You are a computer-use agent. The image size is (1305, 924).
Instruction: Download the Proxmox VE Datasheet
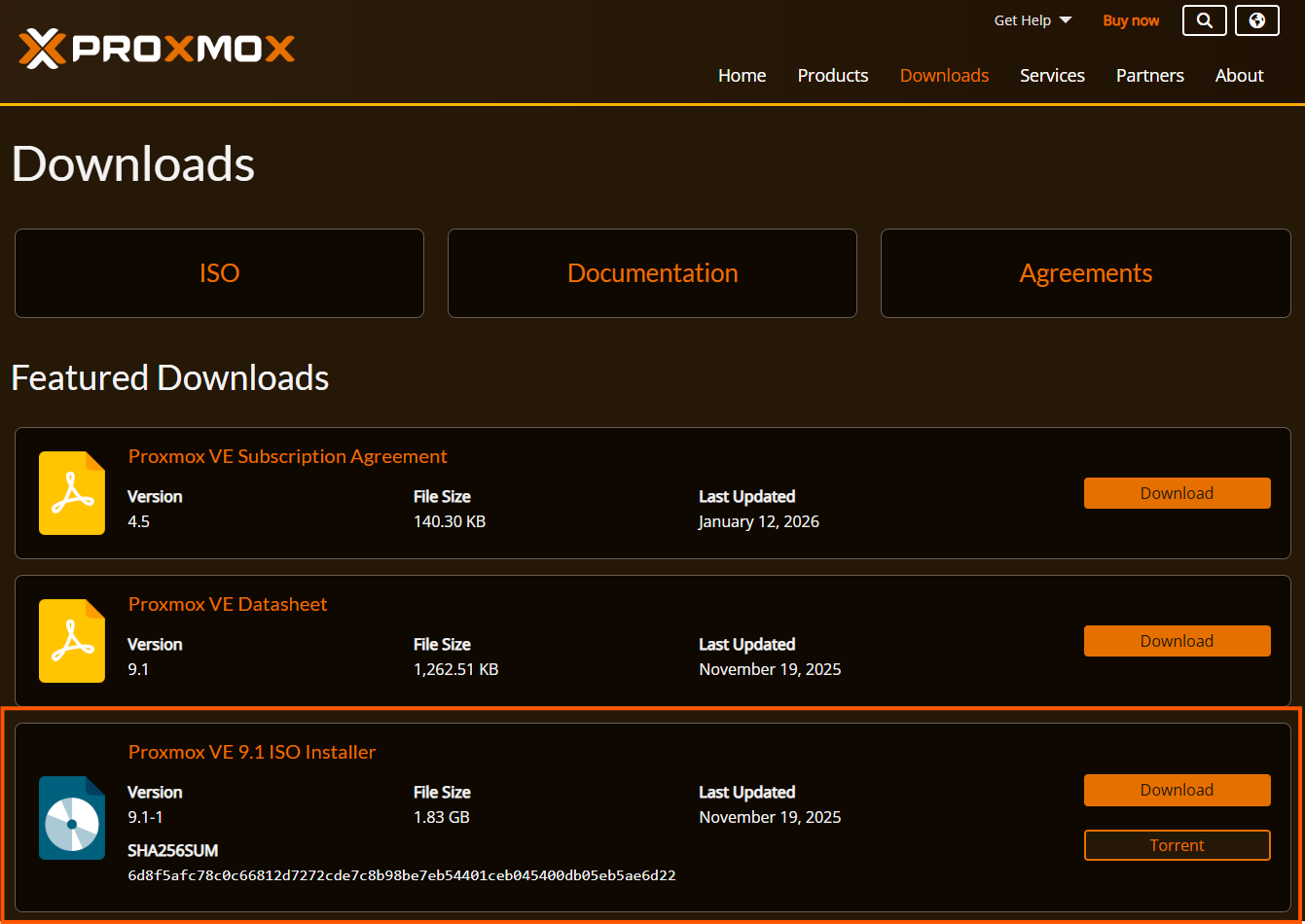pyautogui.click(x=1178, y=641)
